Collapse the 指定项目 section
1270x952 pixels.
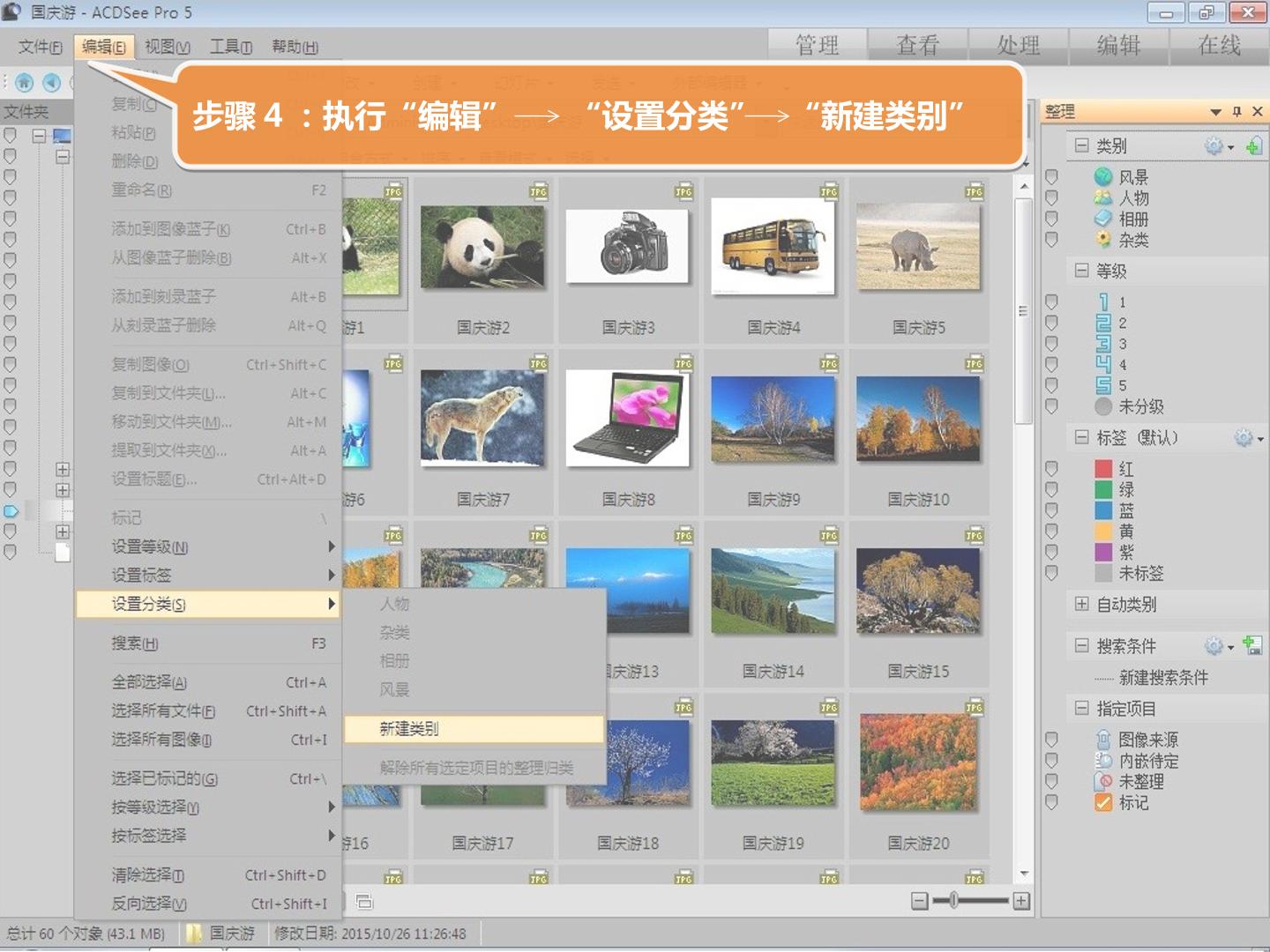click(1081, 709)
